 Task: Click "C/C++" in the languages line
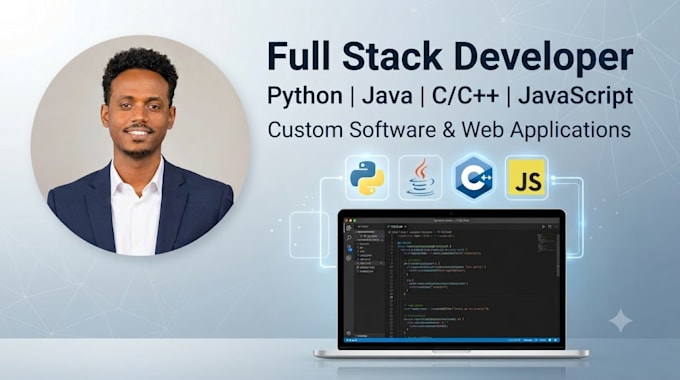coord(465,95)
